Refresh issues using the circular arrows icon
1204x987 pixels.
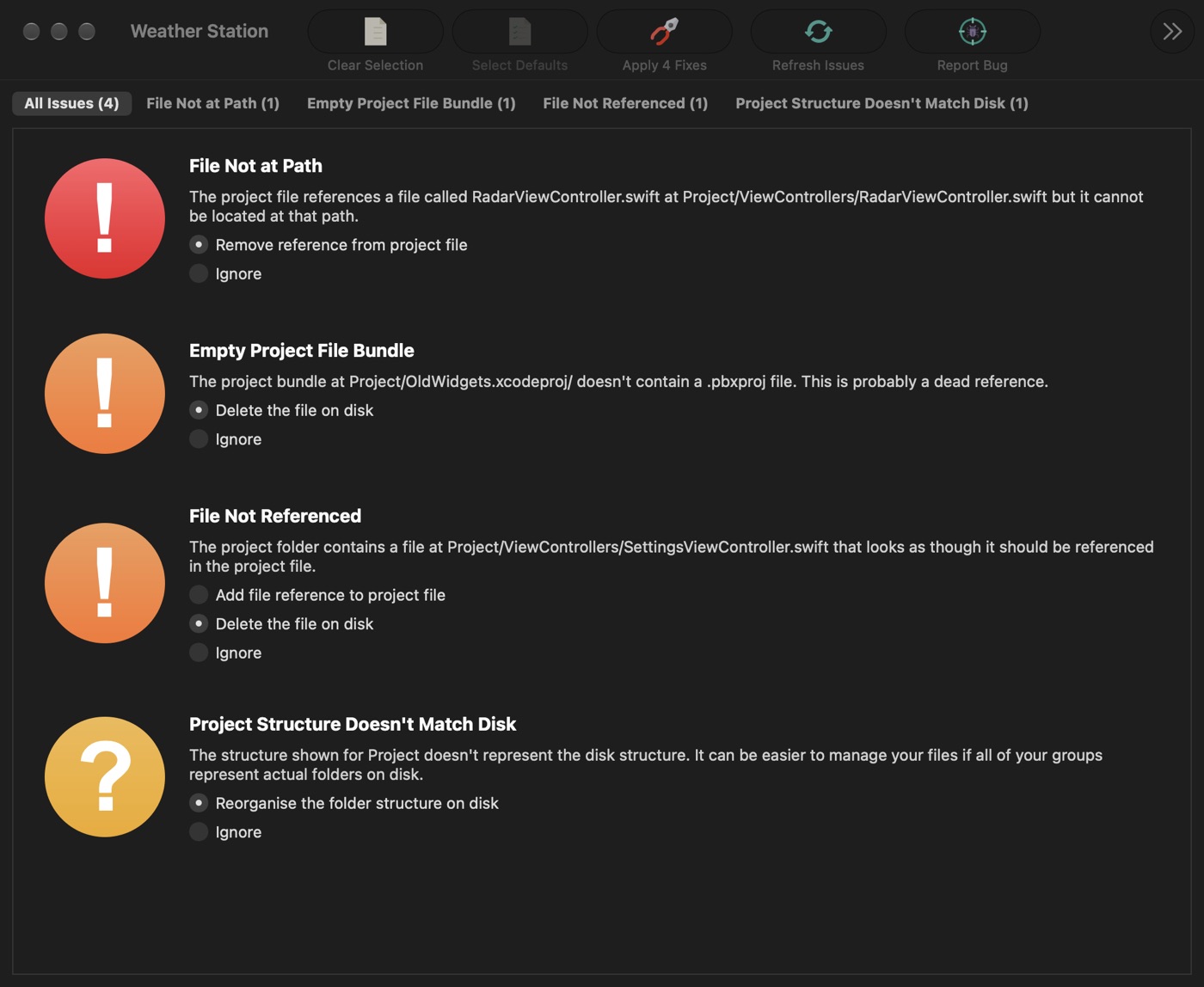[x=818, y=32]
